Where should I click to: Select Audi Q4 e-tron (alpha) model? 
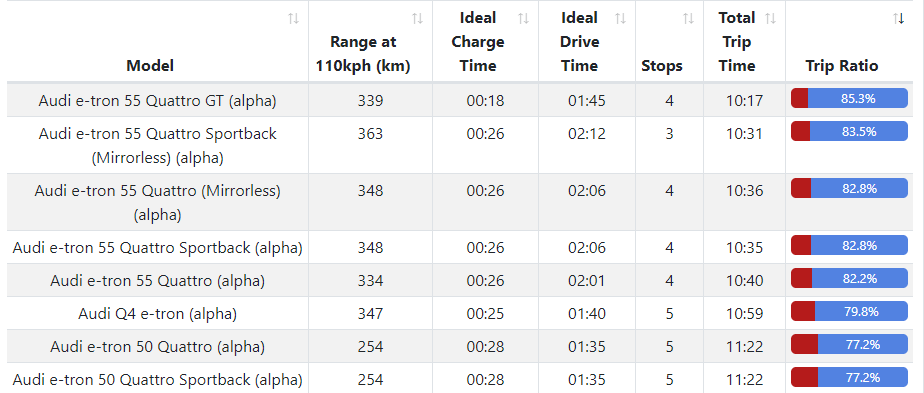pos(157,313)
